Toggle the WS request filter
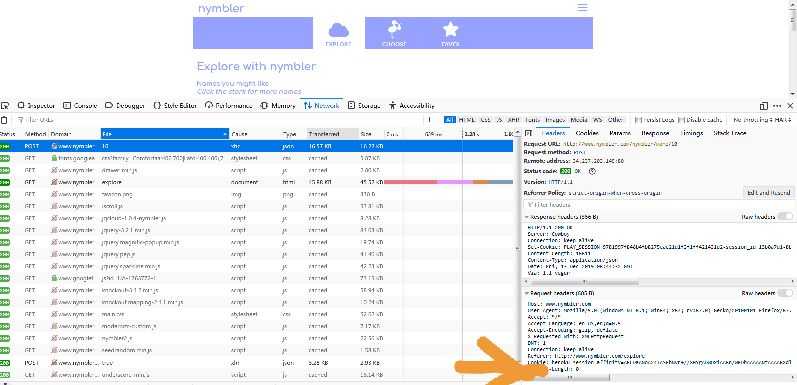The width and height of the screenshot is (797, 385). (598, 120)
